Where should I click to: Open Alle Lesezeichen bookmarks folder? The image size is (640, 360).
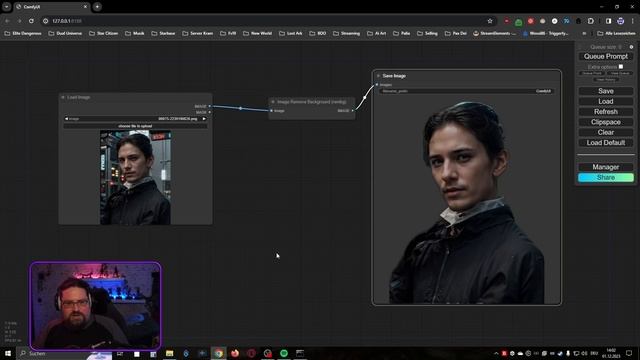click(x=616, y=33)
